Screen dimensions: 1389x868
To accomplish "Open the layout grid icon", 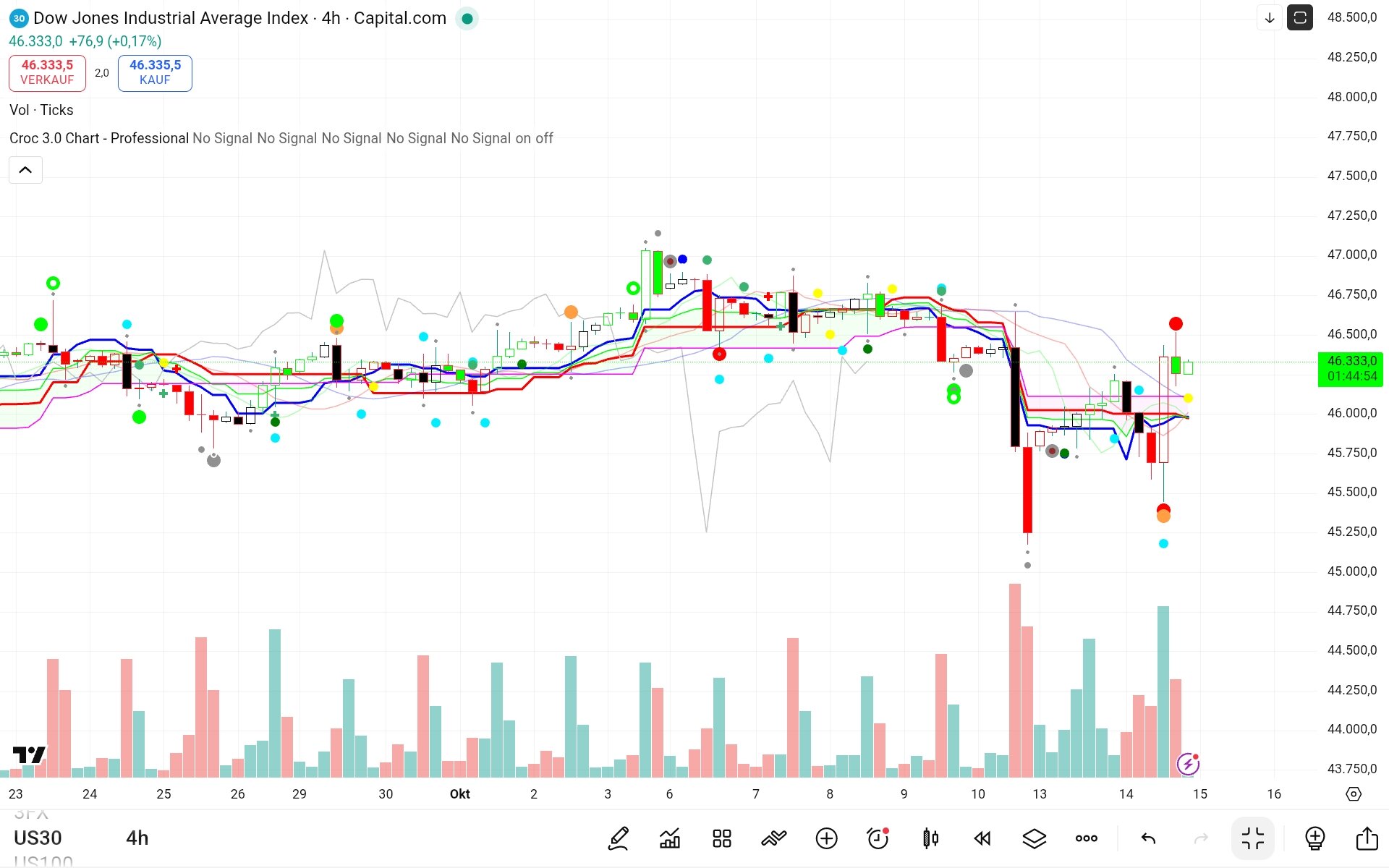I will tap(721, 838).
